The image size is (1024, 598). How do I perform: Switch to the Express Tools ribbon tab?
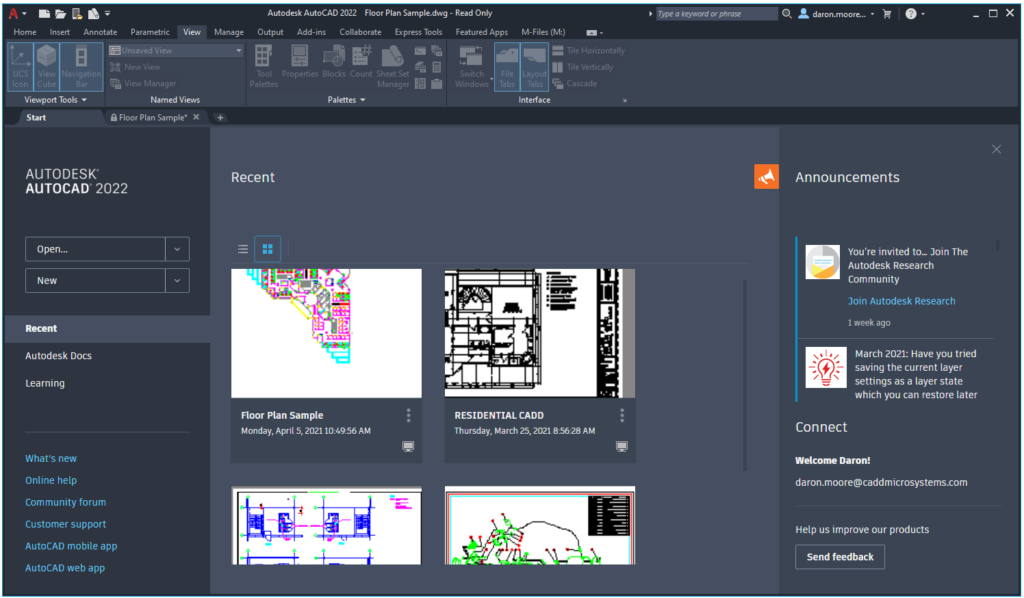418,32
